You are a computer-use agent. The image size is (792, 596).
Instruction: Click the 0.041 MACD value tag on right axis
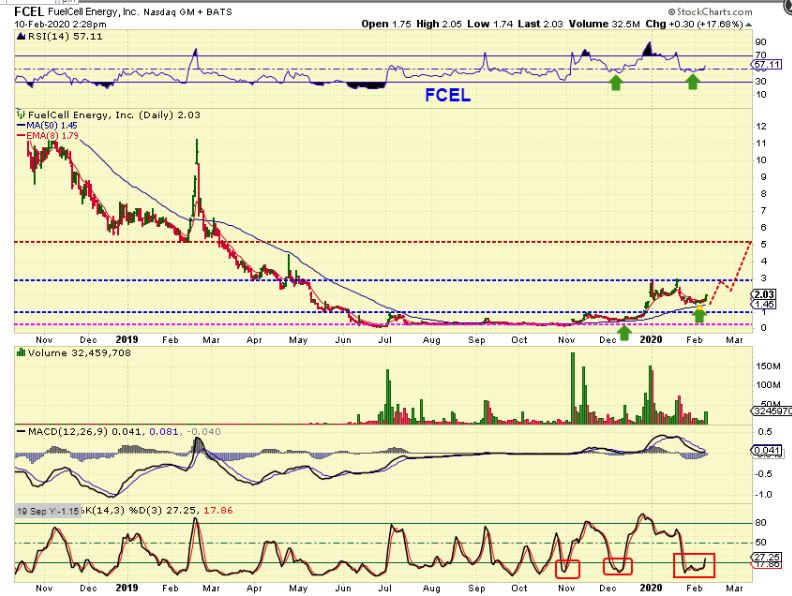763,453
